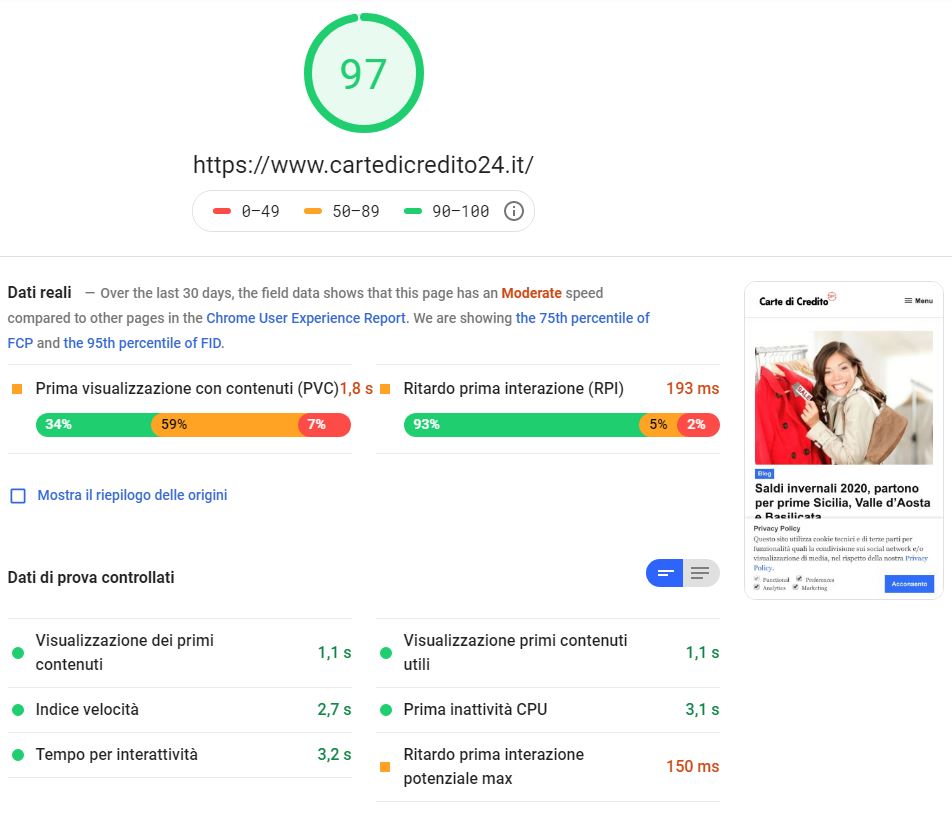
Task: Switch to compact metrics view
Action: click(665, 573)
